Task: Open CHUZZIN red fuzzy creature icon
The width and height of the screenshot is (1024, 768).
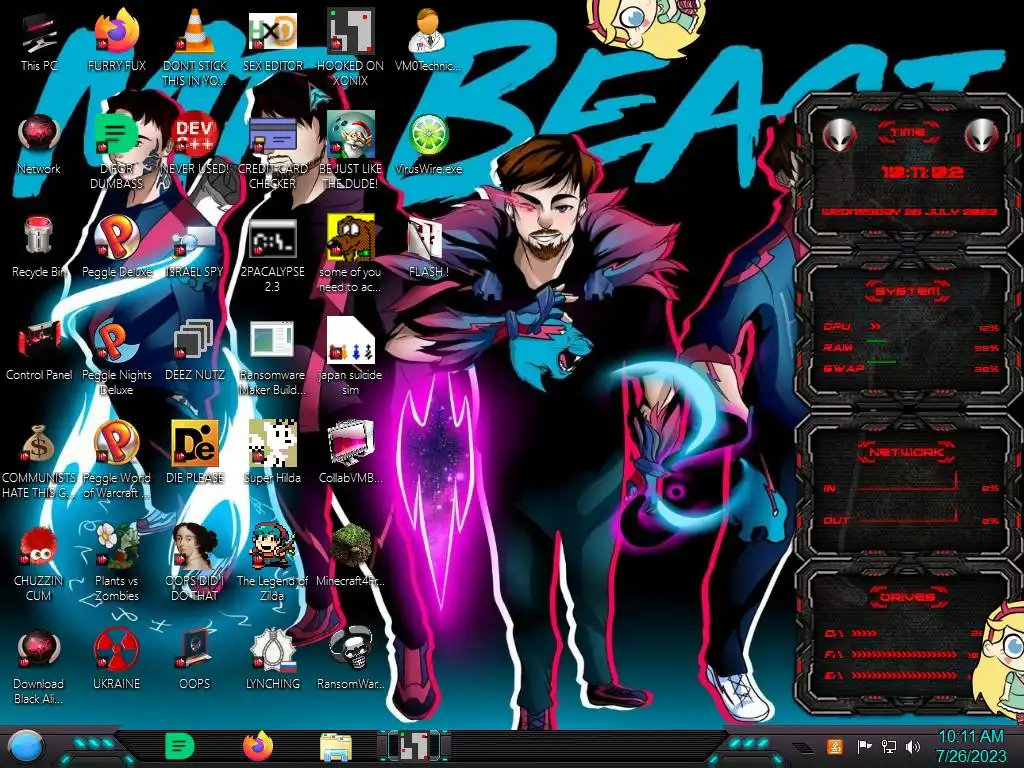Action: point(39,563)
